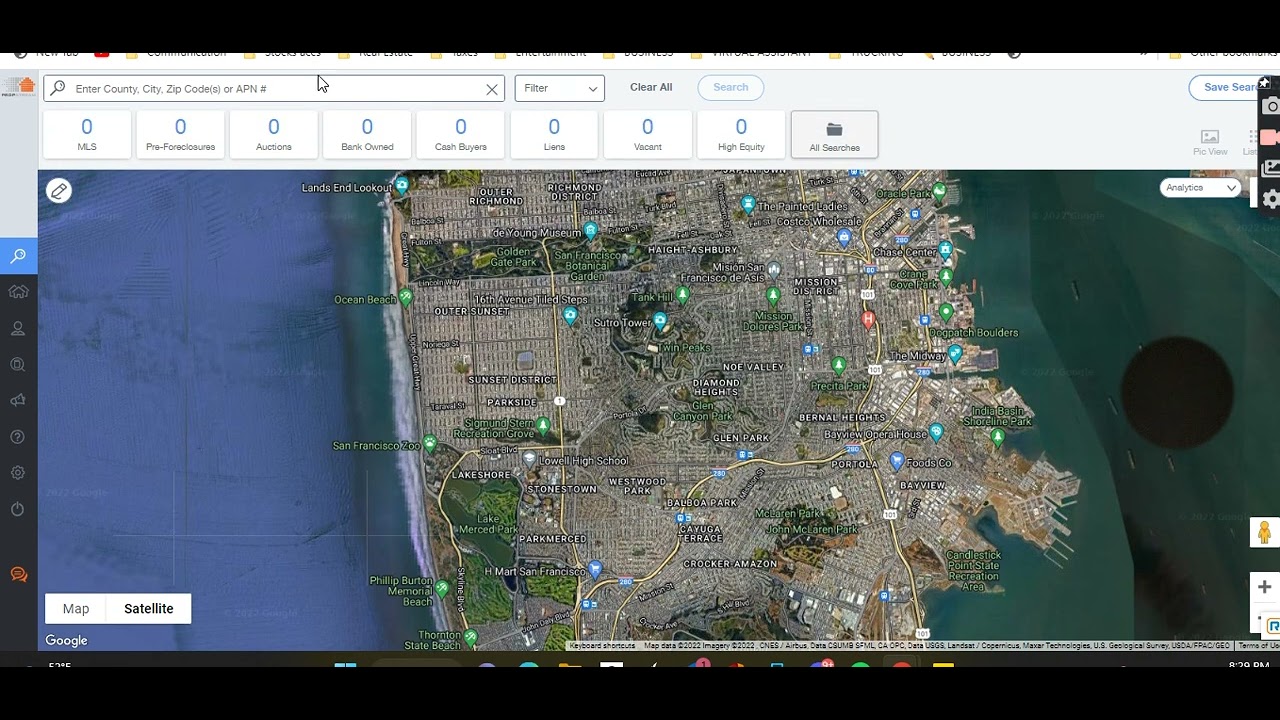Screen dimensions: 1280x720
Task: Select the Cash Buyers count card
Action: (461, 134)
